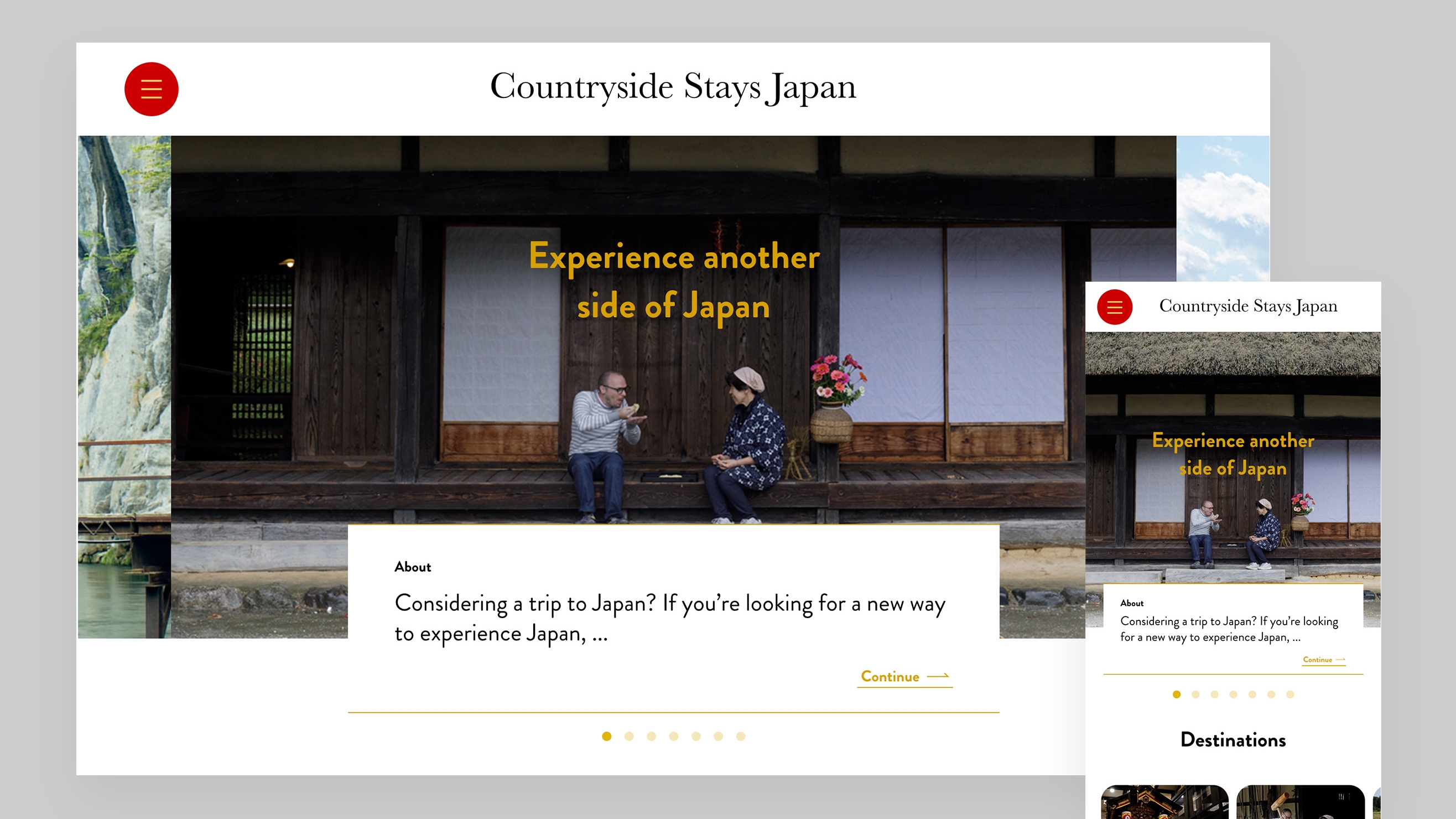Select fifth carousel dot on mobile view
1456x819 pixels.
coord(1252,694)
